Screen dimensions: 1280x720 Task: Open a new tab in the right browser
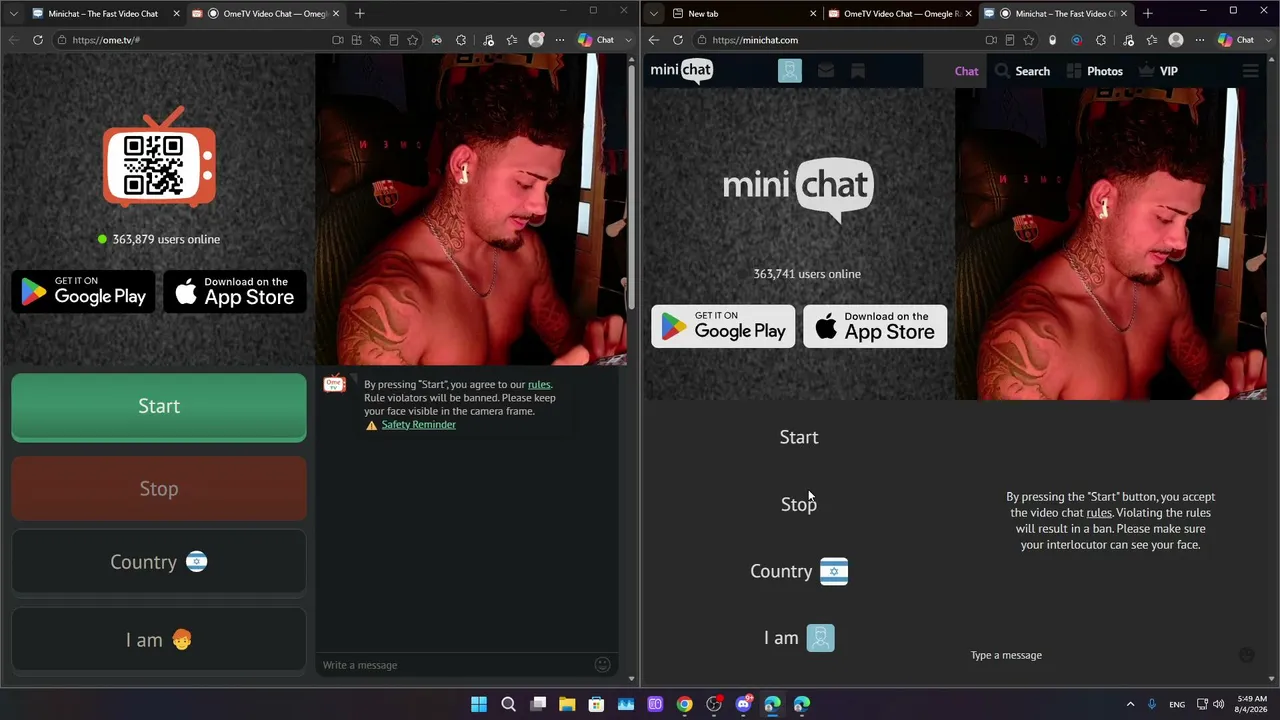[x=1148, y=14]
